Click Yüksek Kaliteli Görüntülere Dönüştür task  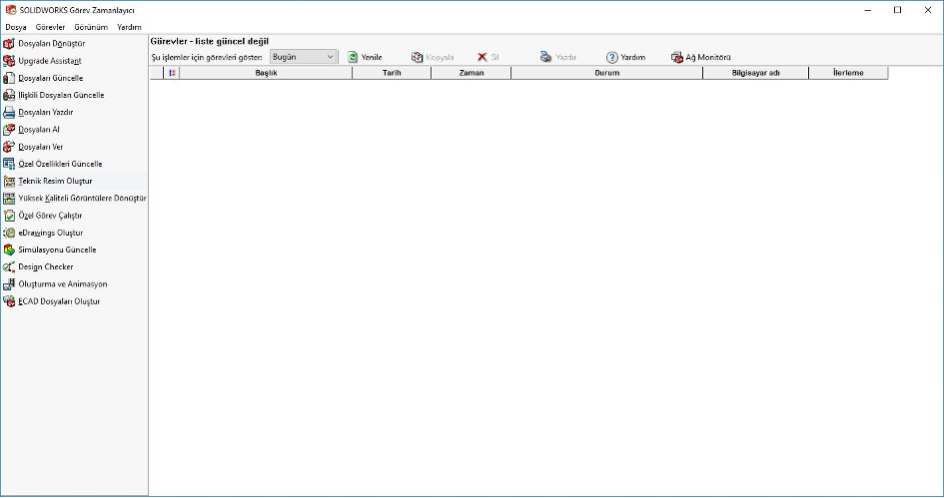82,198
